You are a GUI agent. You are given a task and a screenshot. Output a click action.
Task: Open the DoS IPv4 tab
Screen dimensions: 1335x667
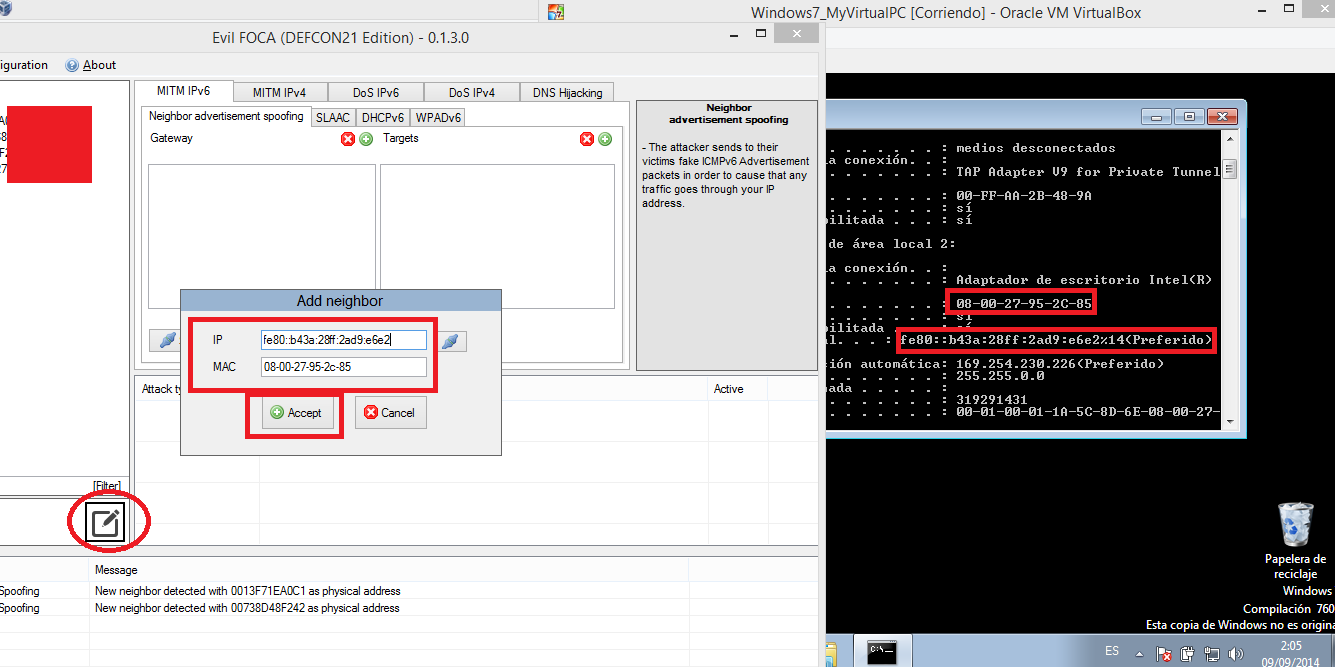pyautogui.click(x=471, y=92)
